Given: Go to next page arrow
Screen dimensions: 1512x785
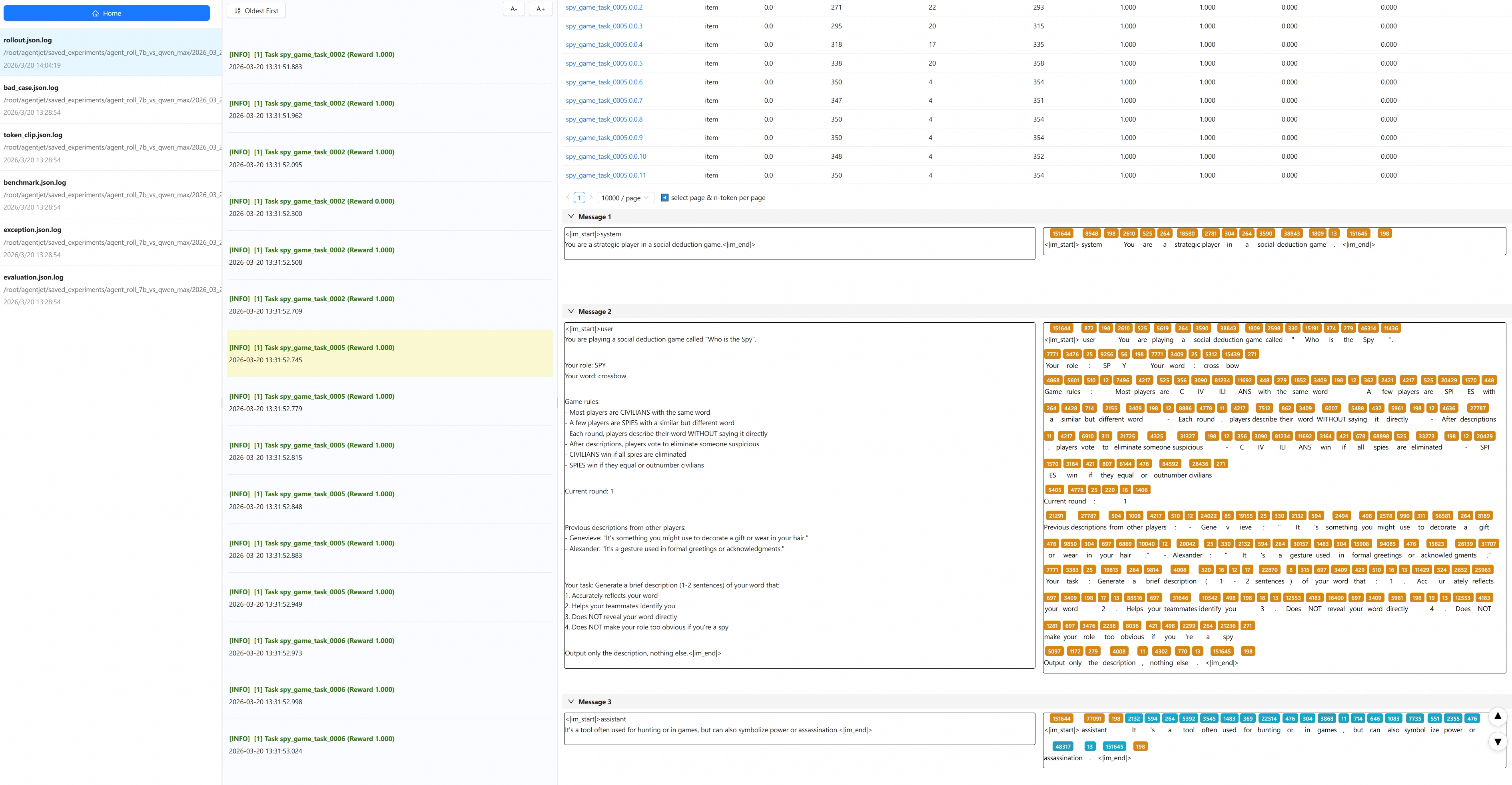Looking at the screenshot, I should click(590, 198).
